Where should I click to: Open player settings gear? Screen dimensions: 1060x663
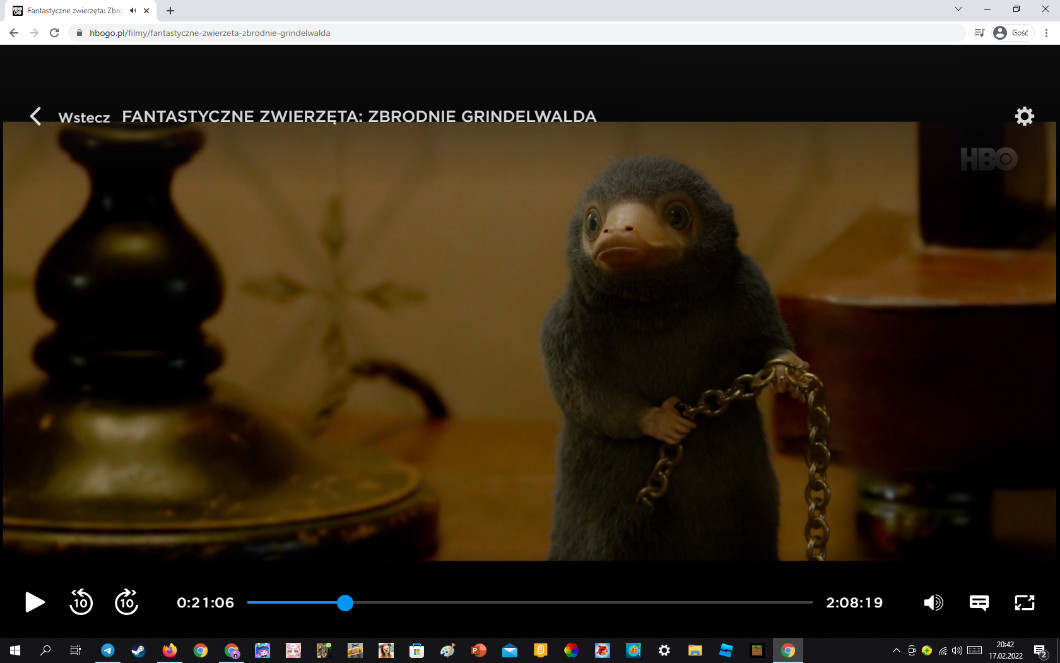1024,116
